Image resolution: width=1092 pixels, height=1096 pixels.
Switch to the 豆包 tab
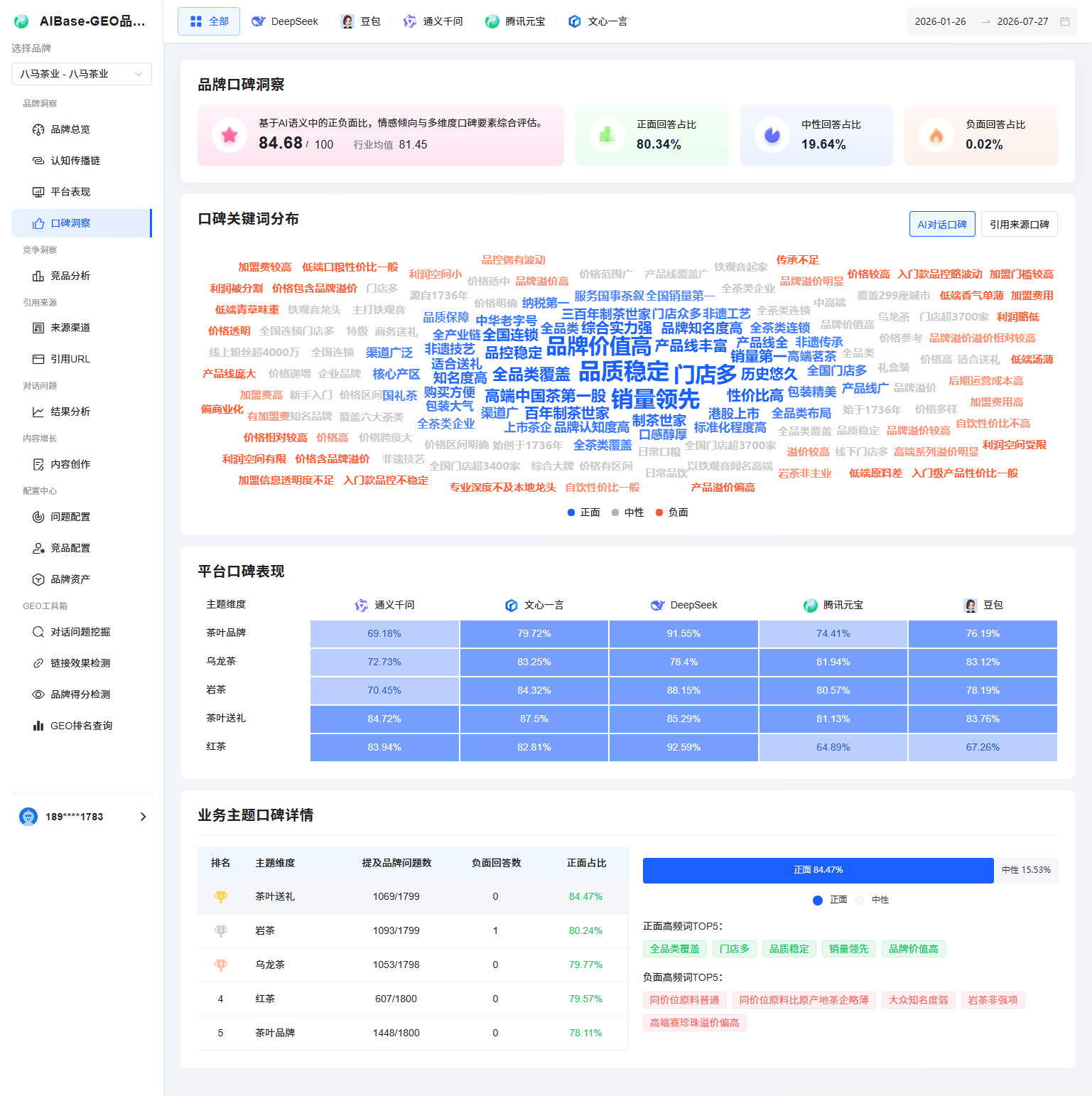(361, 21)
